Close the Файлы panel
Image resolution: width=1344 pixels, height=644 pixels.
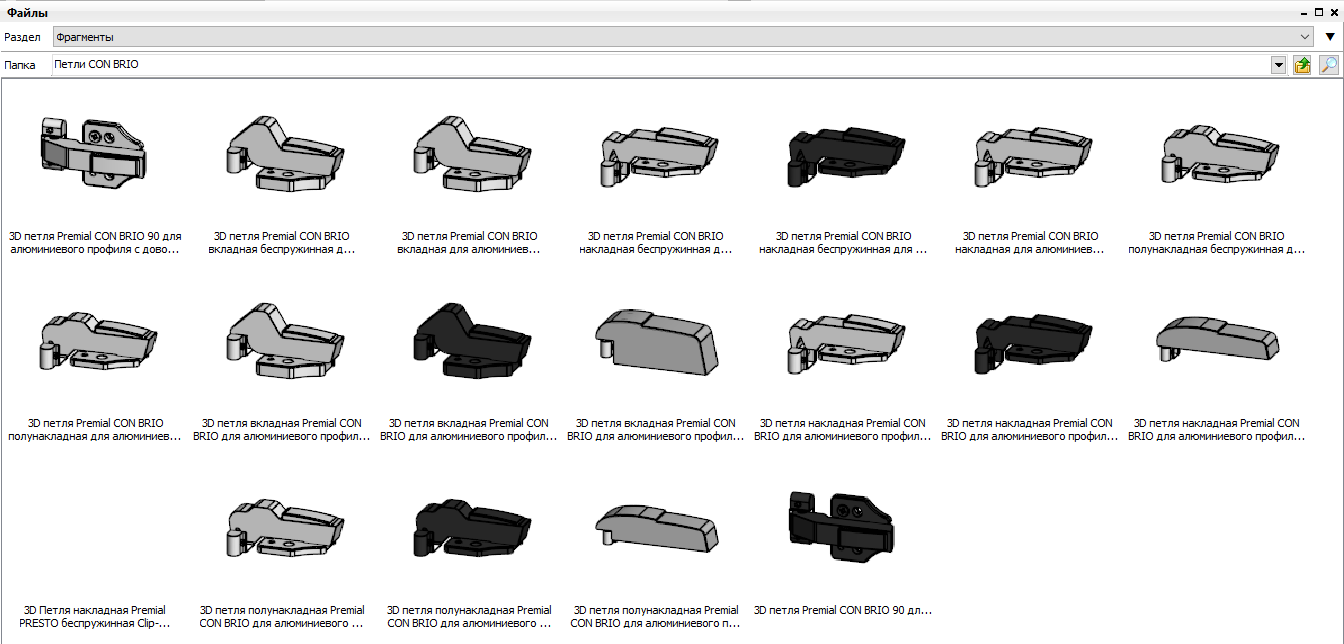[x=1334, y=13]
